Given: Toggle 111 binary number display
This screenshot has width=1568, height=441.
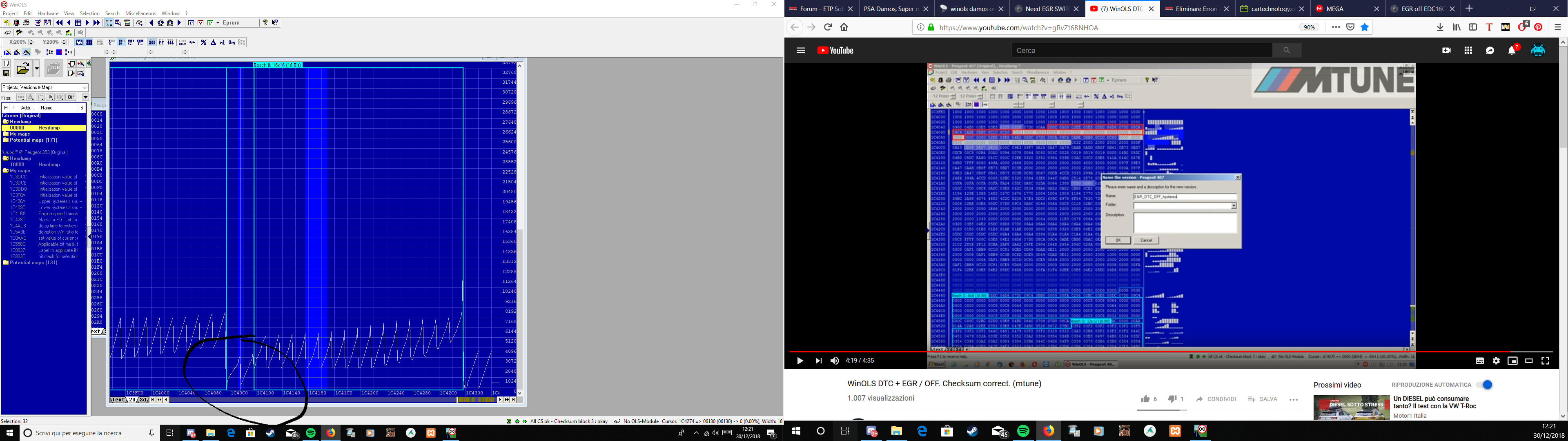Looking at the screenshot, I should click(x=170, y=42).
